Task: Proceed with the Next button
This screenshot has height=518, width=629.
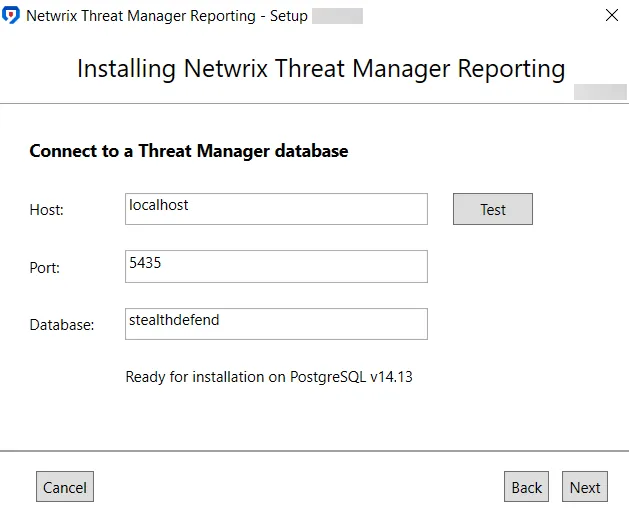Action: click(585, 487)
